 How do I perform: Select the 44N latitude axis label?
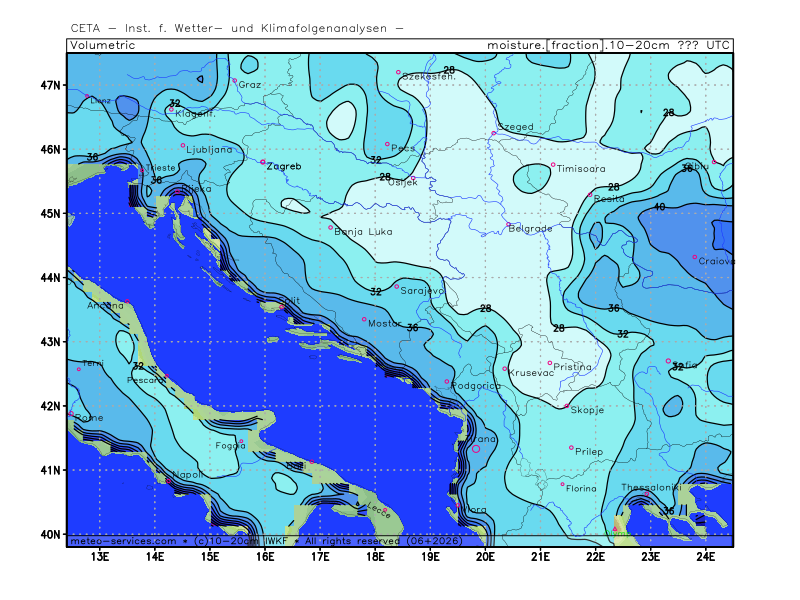pos(51,277)
